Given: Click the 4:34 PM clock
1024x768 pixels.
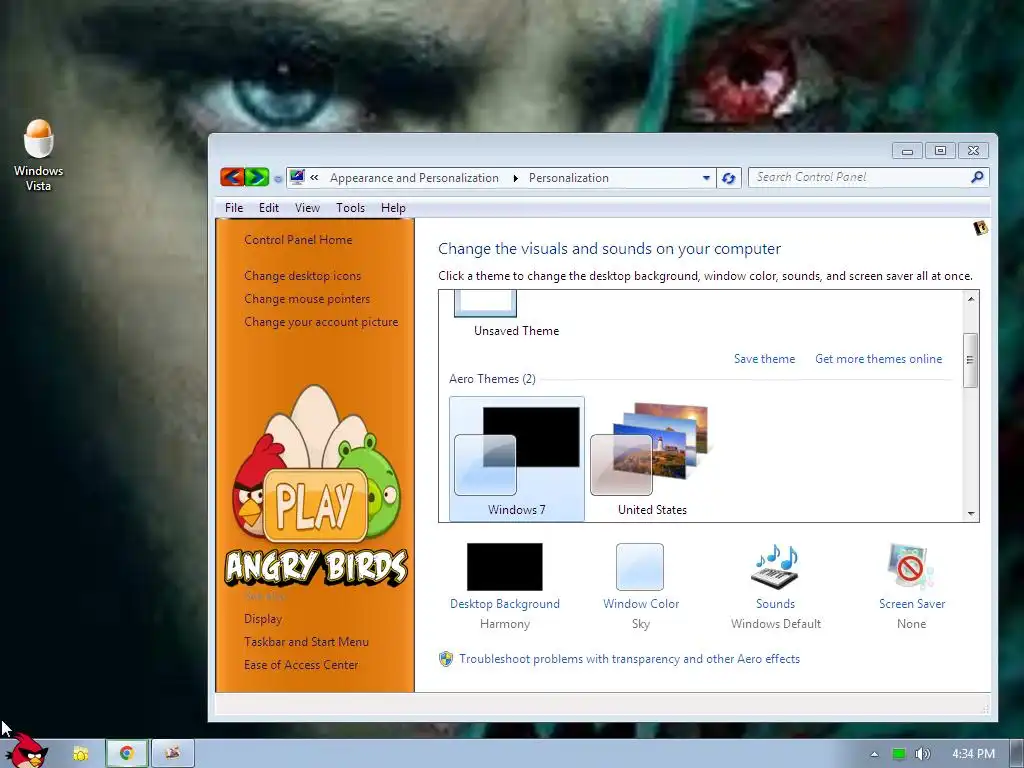Looking at the screenshot, I should click(x=973, y=754).
